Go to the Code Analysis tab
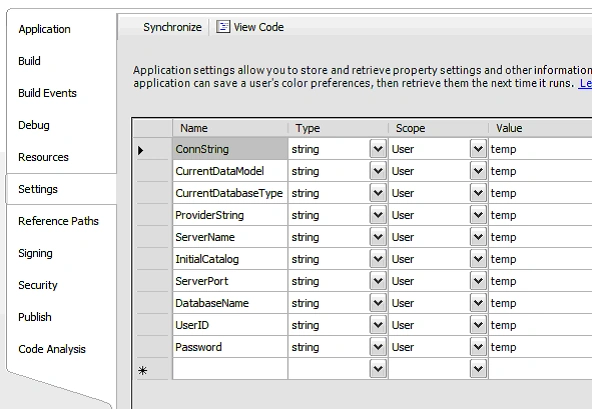The width and height of the screenshot is (592, 409). pyautogui.click(x=52, y=349)
